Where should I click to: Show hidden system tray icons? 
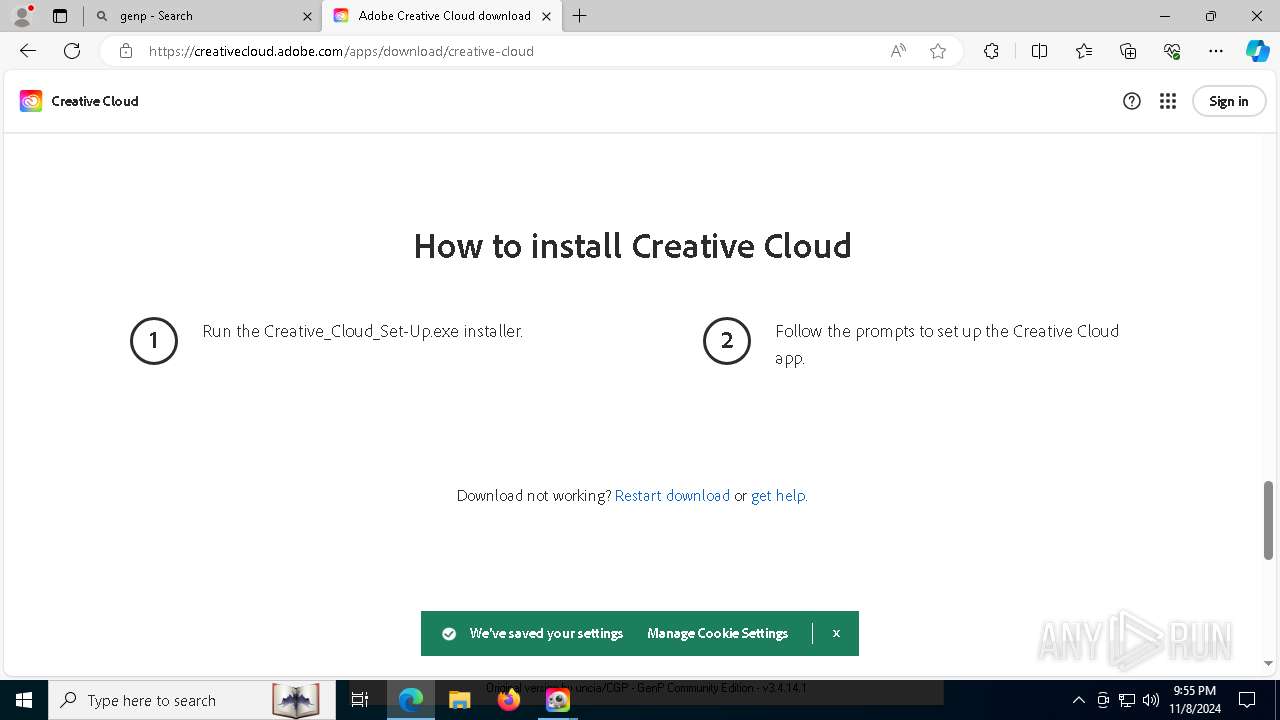(1078, 700)
